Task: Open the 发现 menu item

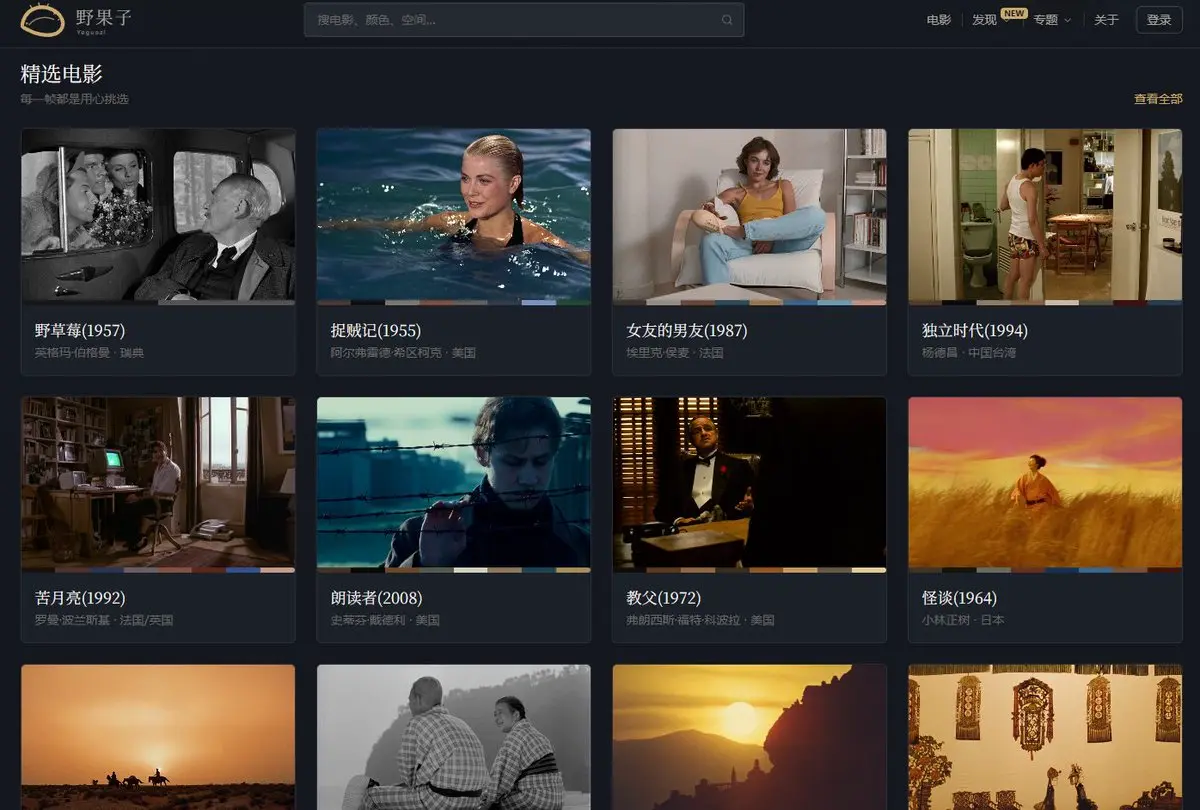Action: 984,20
